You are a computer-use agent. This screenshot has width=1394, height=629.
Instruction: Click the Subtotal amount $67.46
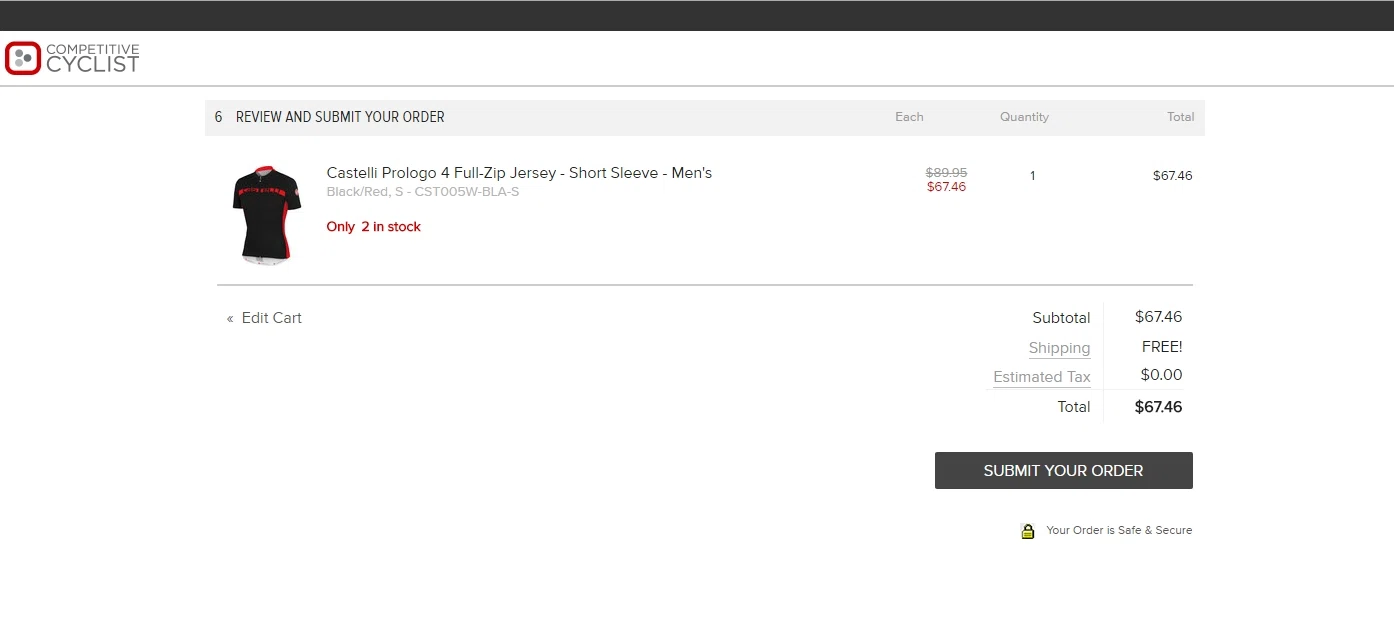1158,317
